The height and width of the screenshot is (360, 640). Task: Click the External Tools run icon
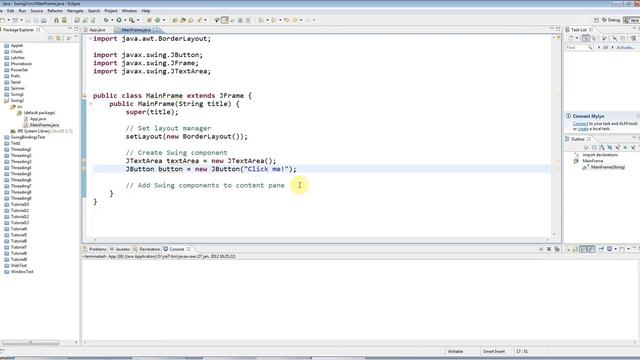point(132,20)
